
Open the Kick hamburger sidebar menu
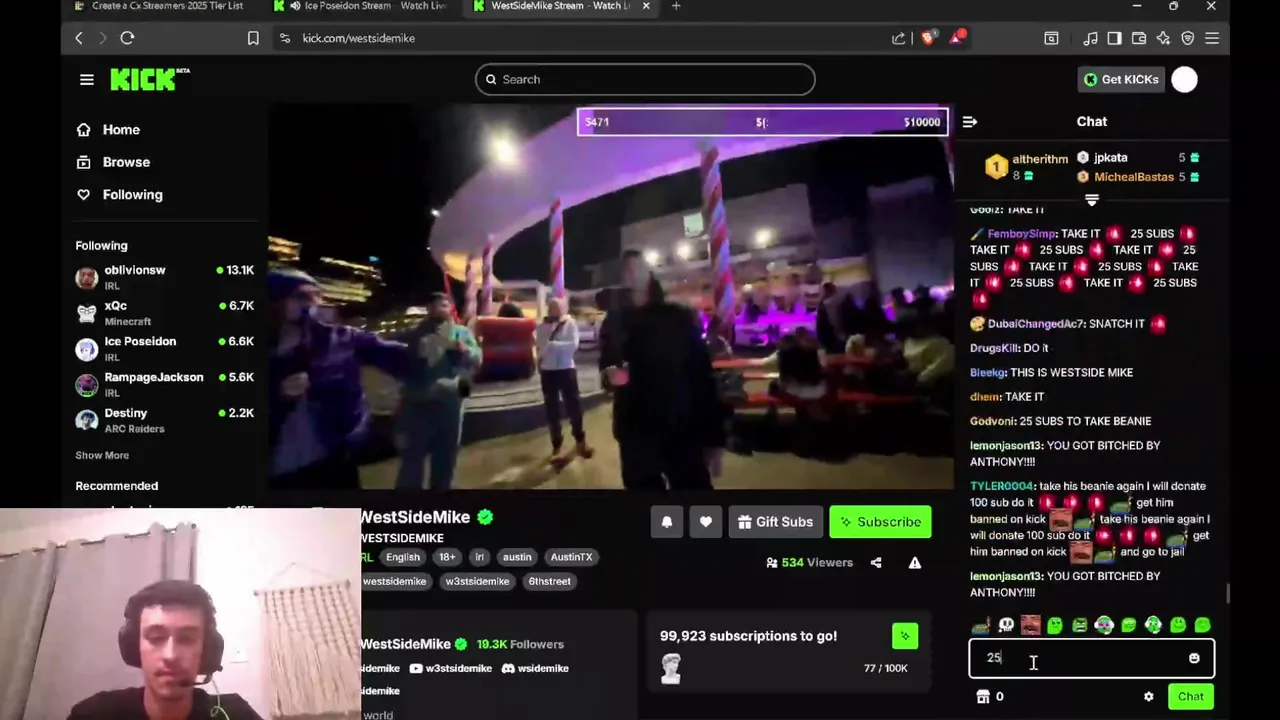point(87,80)
